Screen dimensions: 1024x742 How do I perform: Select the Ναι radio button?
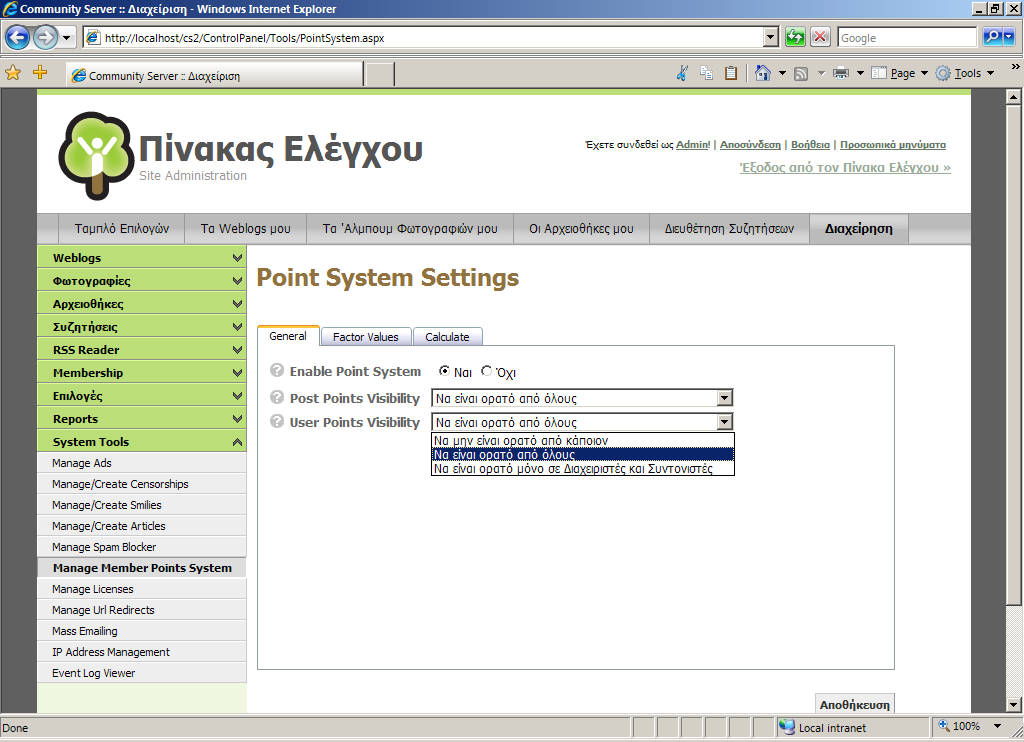point(445,371)
